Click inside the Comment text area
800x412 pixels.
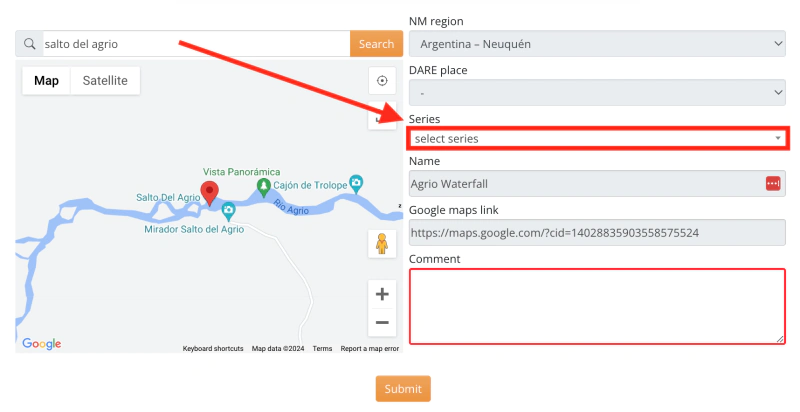coord(597,306)
